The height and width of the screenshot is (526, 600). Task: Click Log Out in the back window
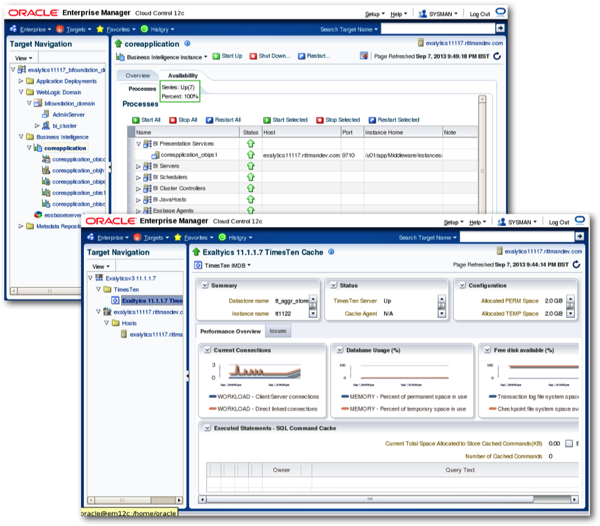[479, 14]
